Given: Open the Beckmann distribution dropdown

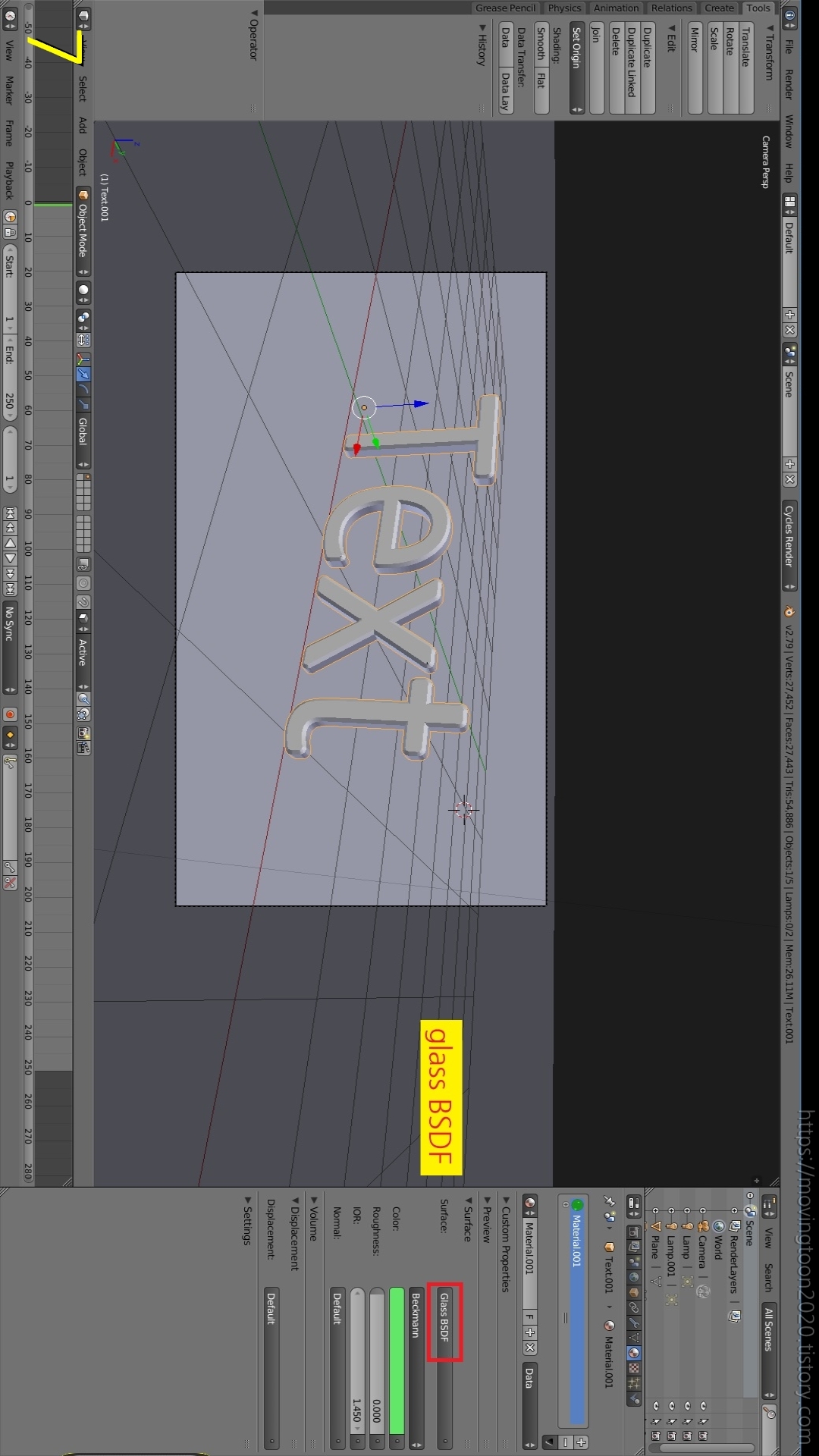Looking at the screenshot, I should tap(416, 1367).
